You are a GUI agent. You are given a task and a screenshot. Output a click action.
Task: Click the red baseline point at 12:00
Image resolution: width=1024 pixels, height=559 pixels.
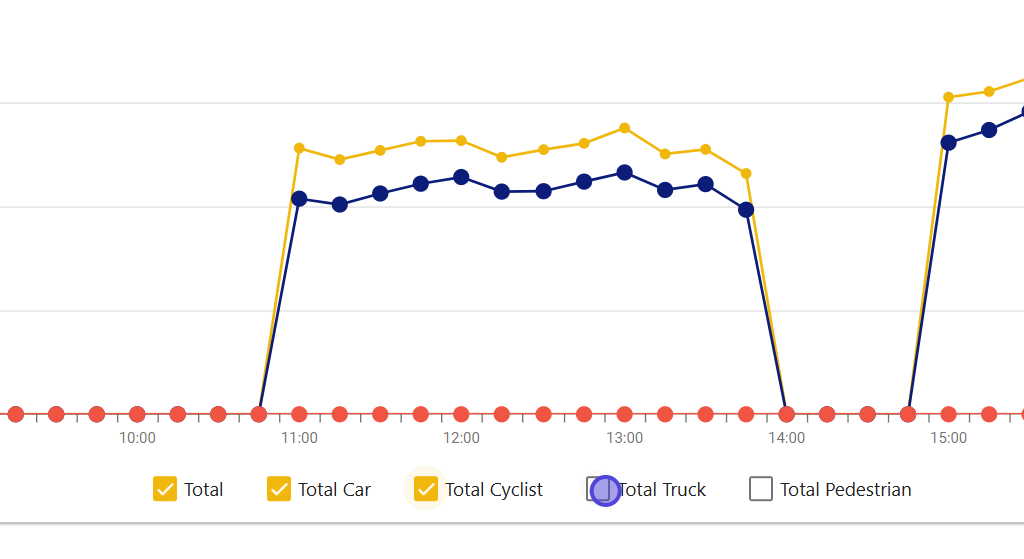coord(461,414)
